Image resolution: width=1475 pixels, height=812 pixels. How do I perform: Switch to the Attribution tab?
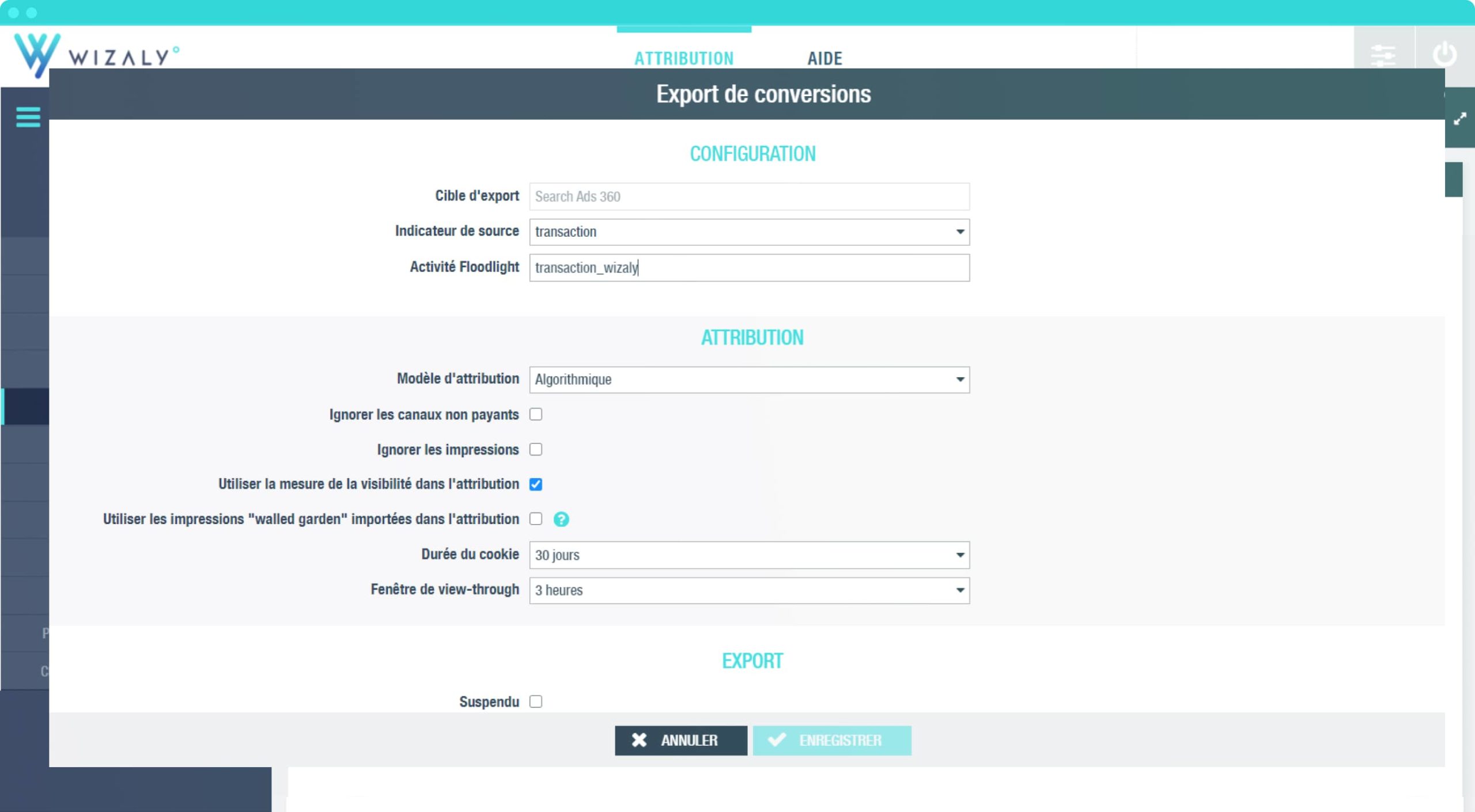(x=684, y=58)
